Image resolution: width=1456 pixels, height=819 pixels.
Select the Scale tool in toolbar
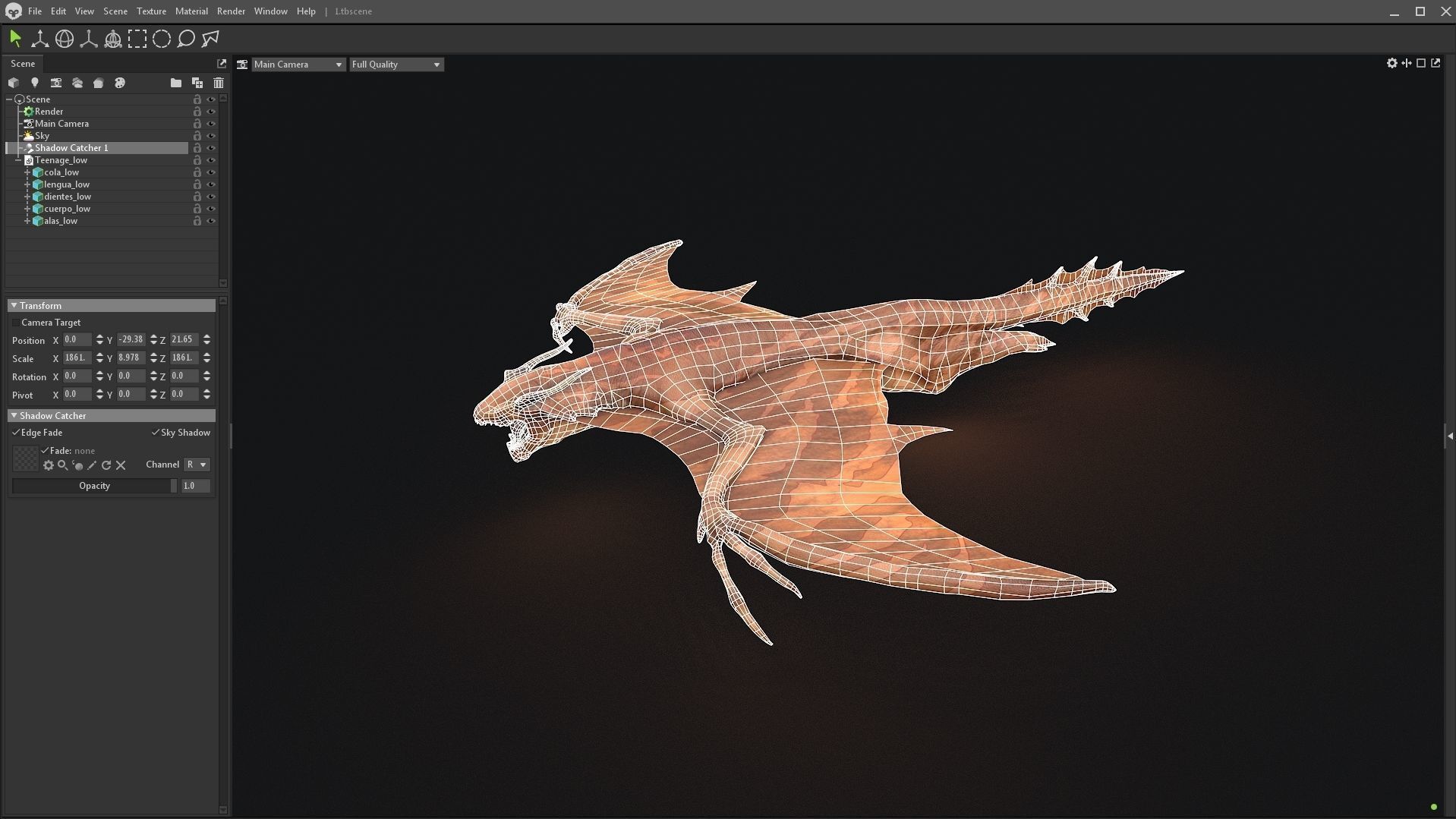(89, 39)
